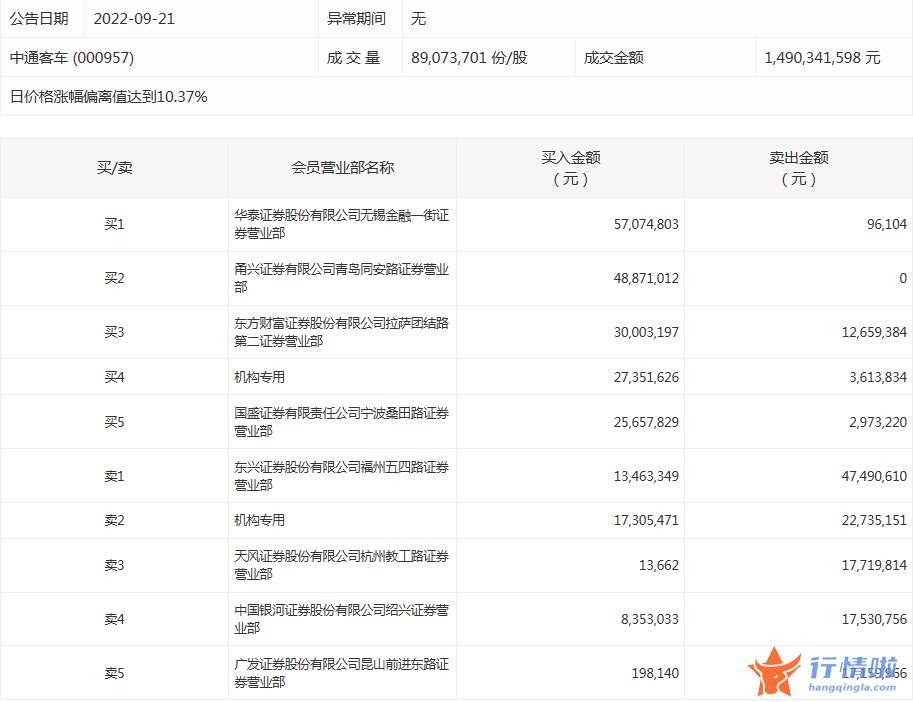Click 中国银河证券绍兴证券营业部 name
The height and width of the screenshot is (702, 913).
tap(342, 619)
